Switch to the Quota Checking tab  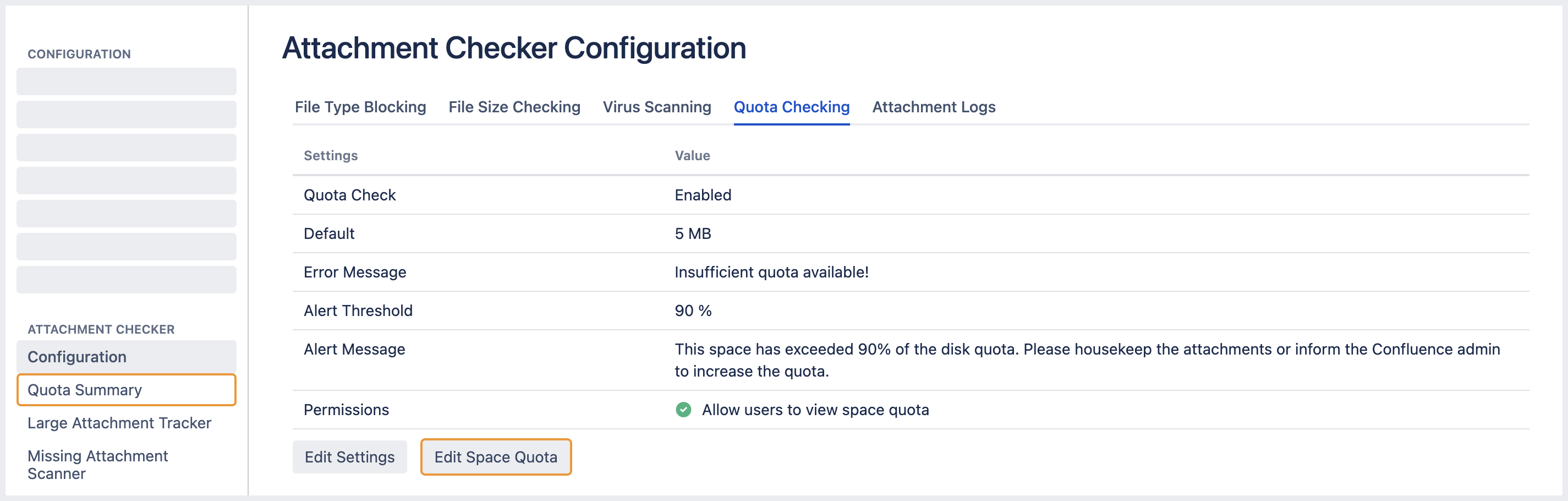pyautogui.click(x=791, y=106)
